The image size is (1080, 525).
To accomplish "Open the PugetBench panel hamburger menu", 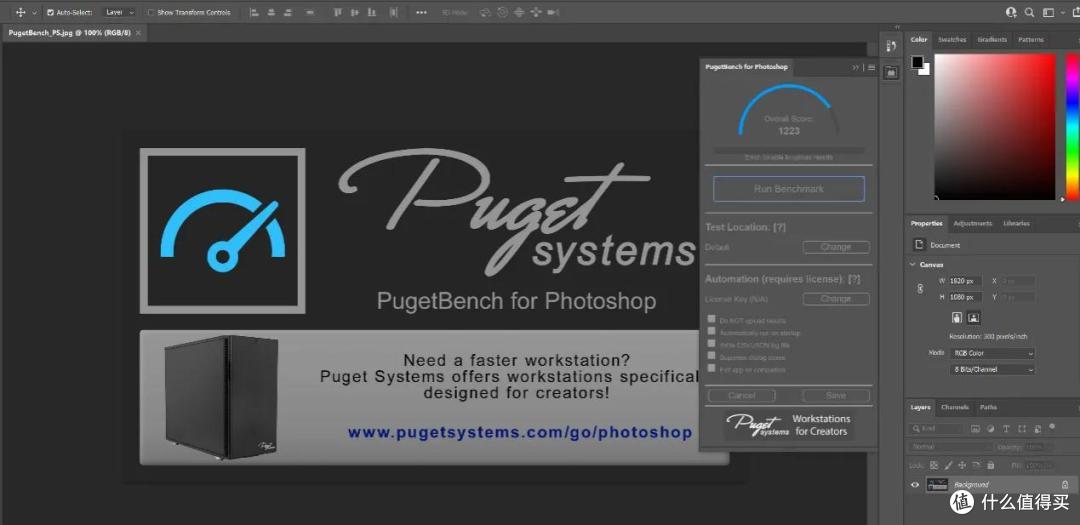I will (871, 68).
